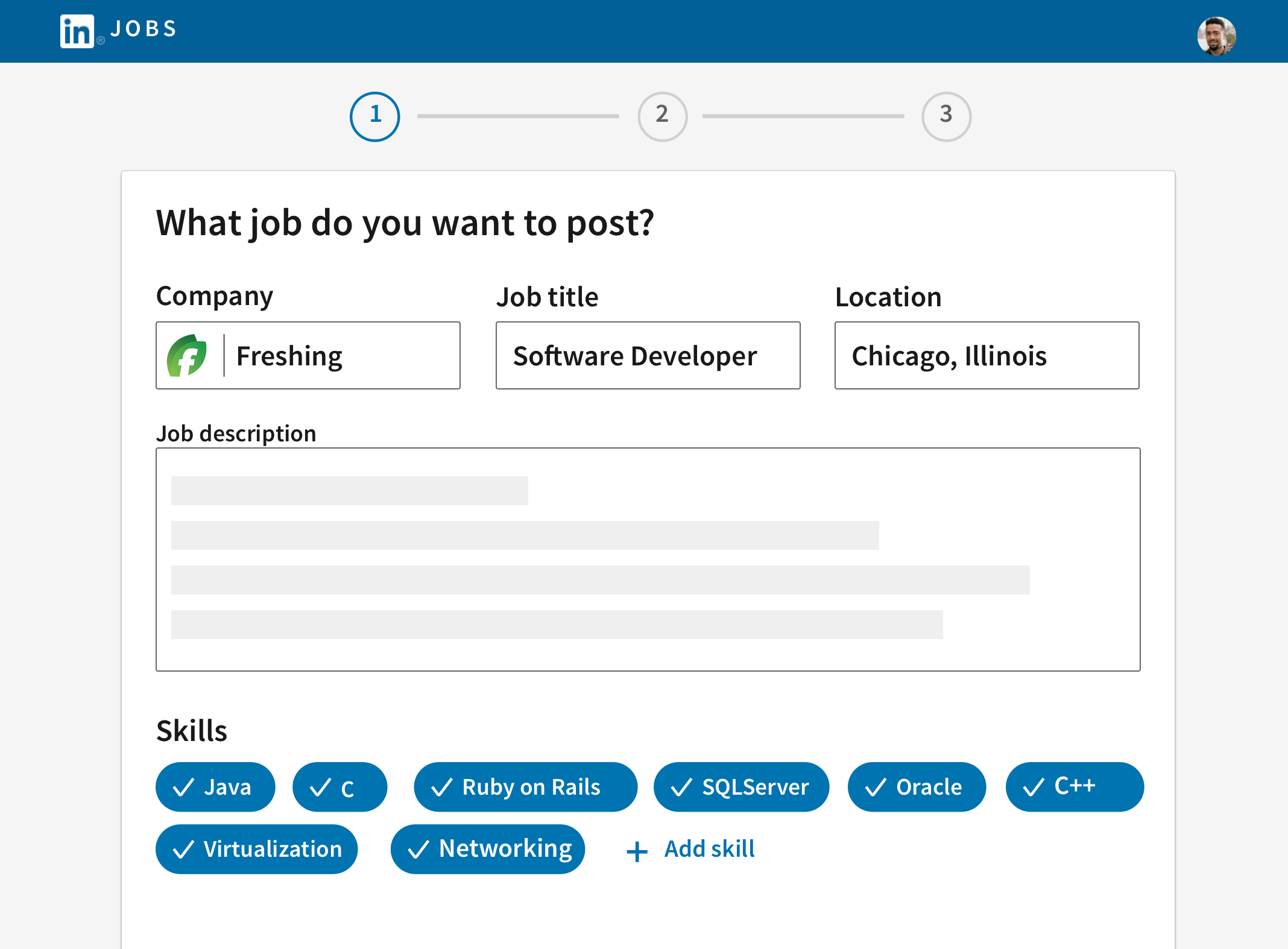
Task: Go to step 3 indicator
Action: click(x=946, y=116)
